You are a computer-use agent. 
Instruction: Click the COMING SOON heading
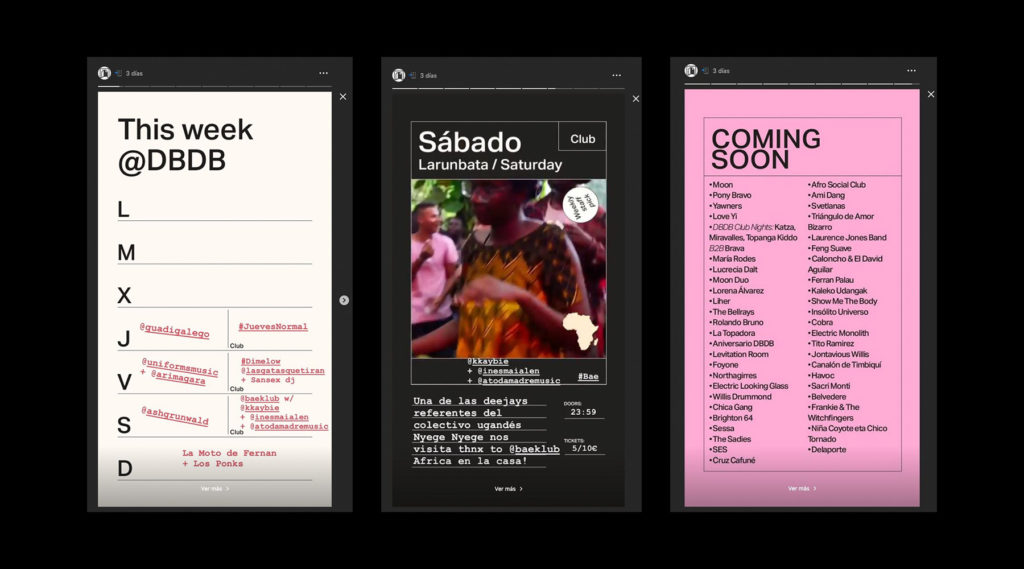point(766,149)
